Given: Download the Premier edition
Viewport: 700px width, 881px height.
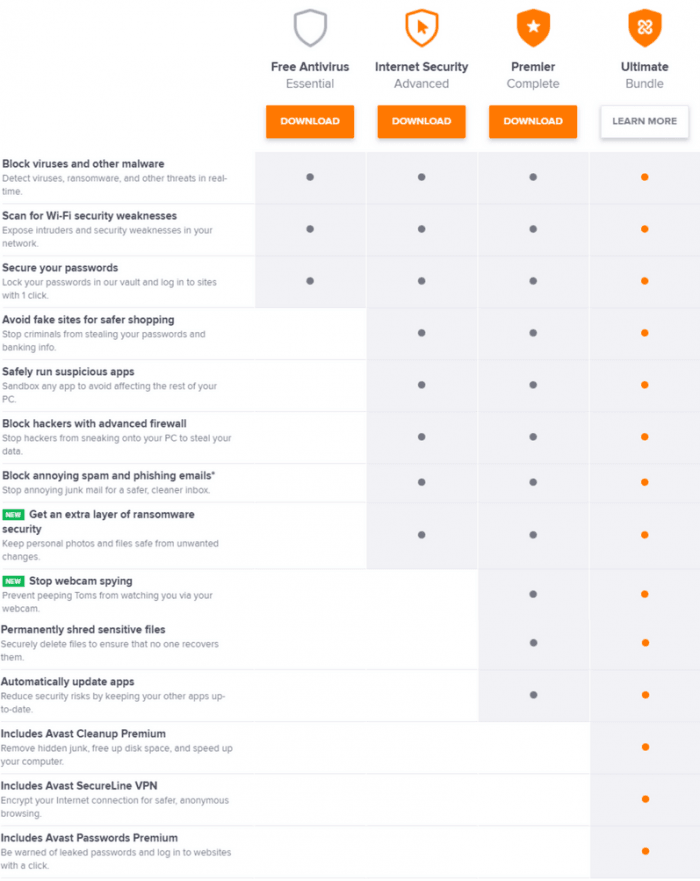Looking at the screenshot, I should pyautogui.click(x=533, y=121).
